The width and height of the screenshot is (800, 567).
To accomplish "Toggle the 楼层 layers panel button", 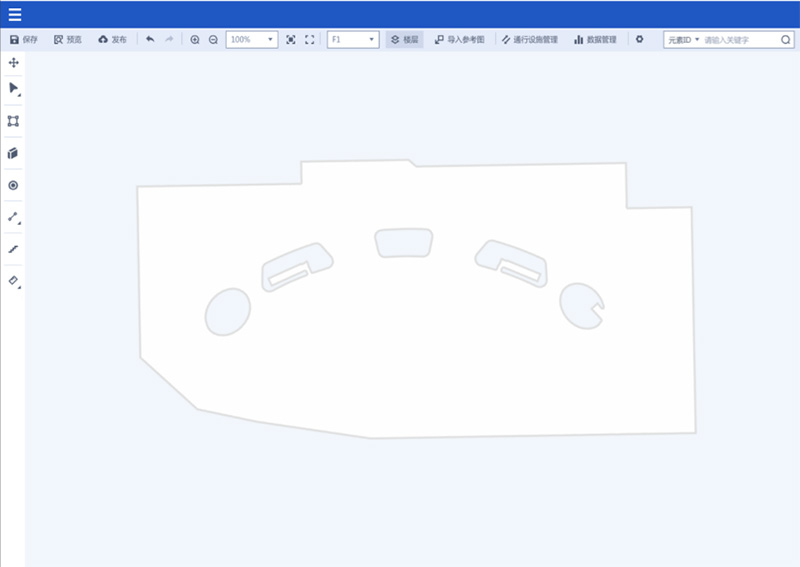I will (x=405, y=40).
